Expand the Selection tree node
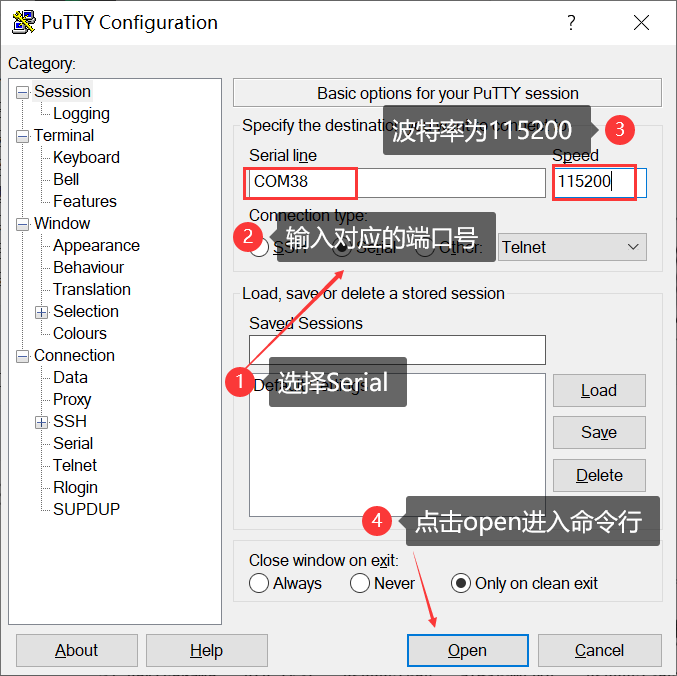The image size is (677, 676). coord(41,313)
